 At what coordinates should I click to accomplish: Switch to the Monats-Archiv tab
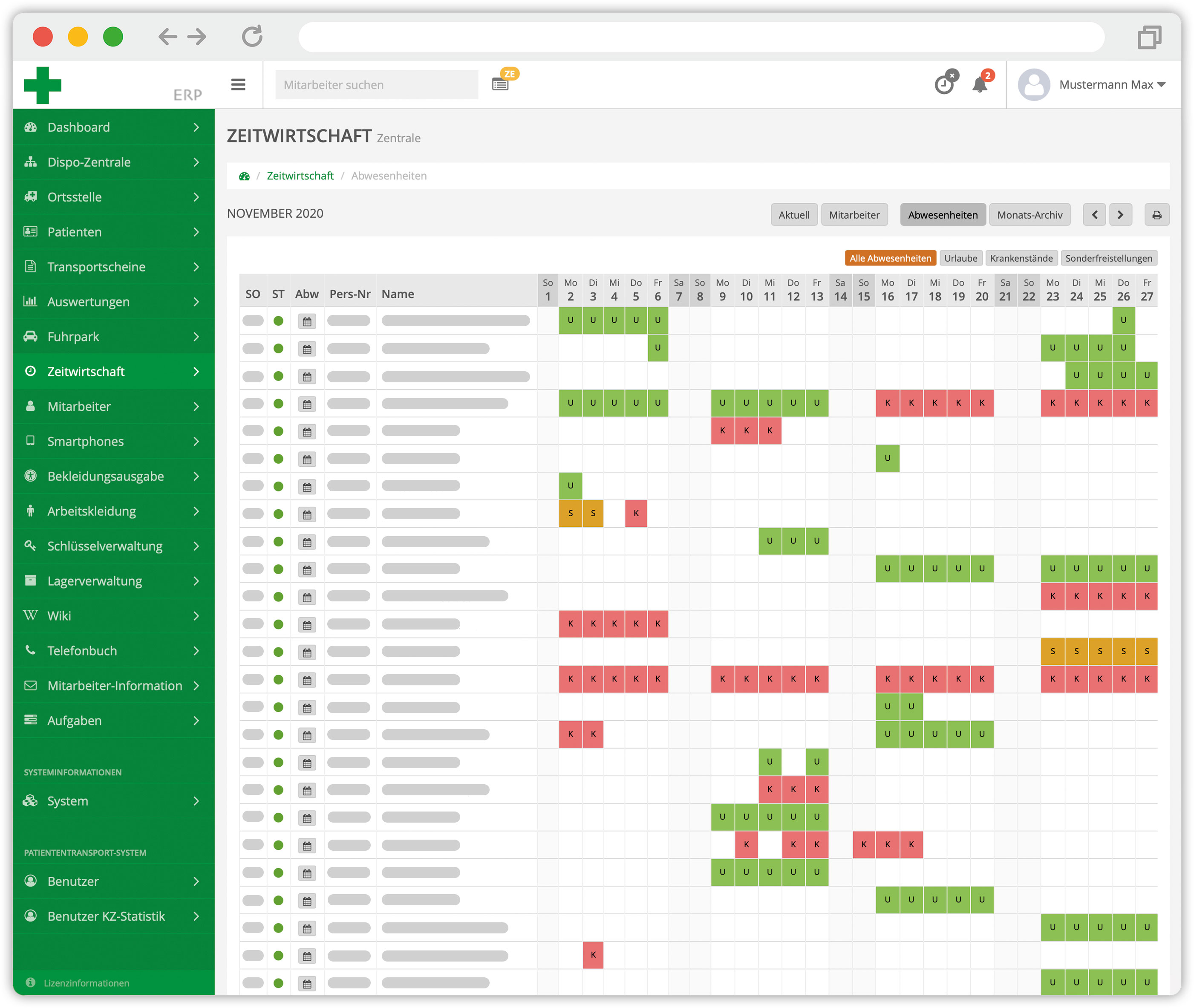1030,215
